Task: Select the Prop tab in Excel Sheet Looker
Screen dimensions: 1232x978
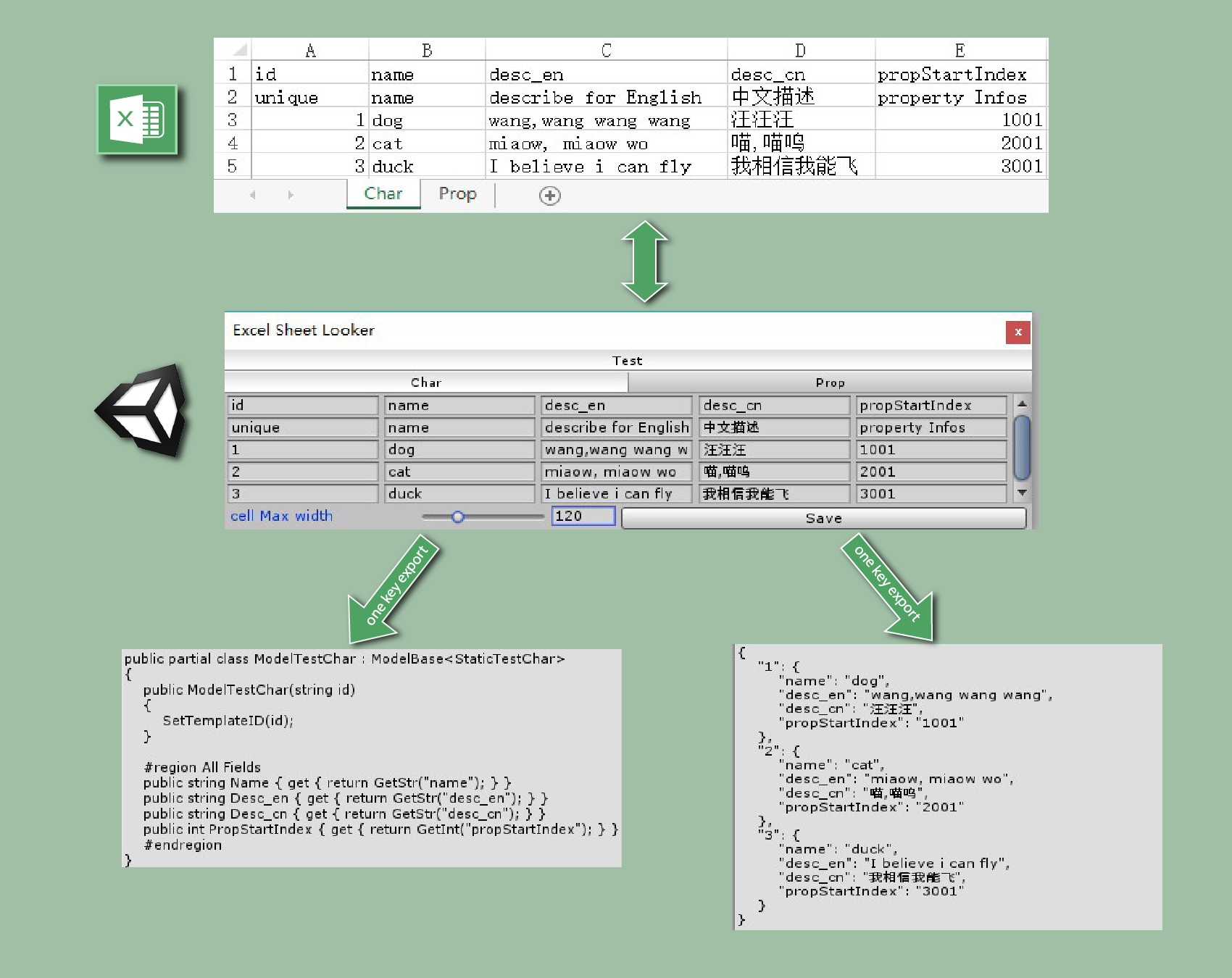Action: tap(830, 383)
